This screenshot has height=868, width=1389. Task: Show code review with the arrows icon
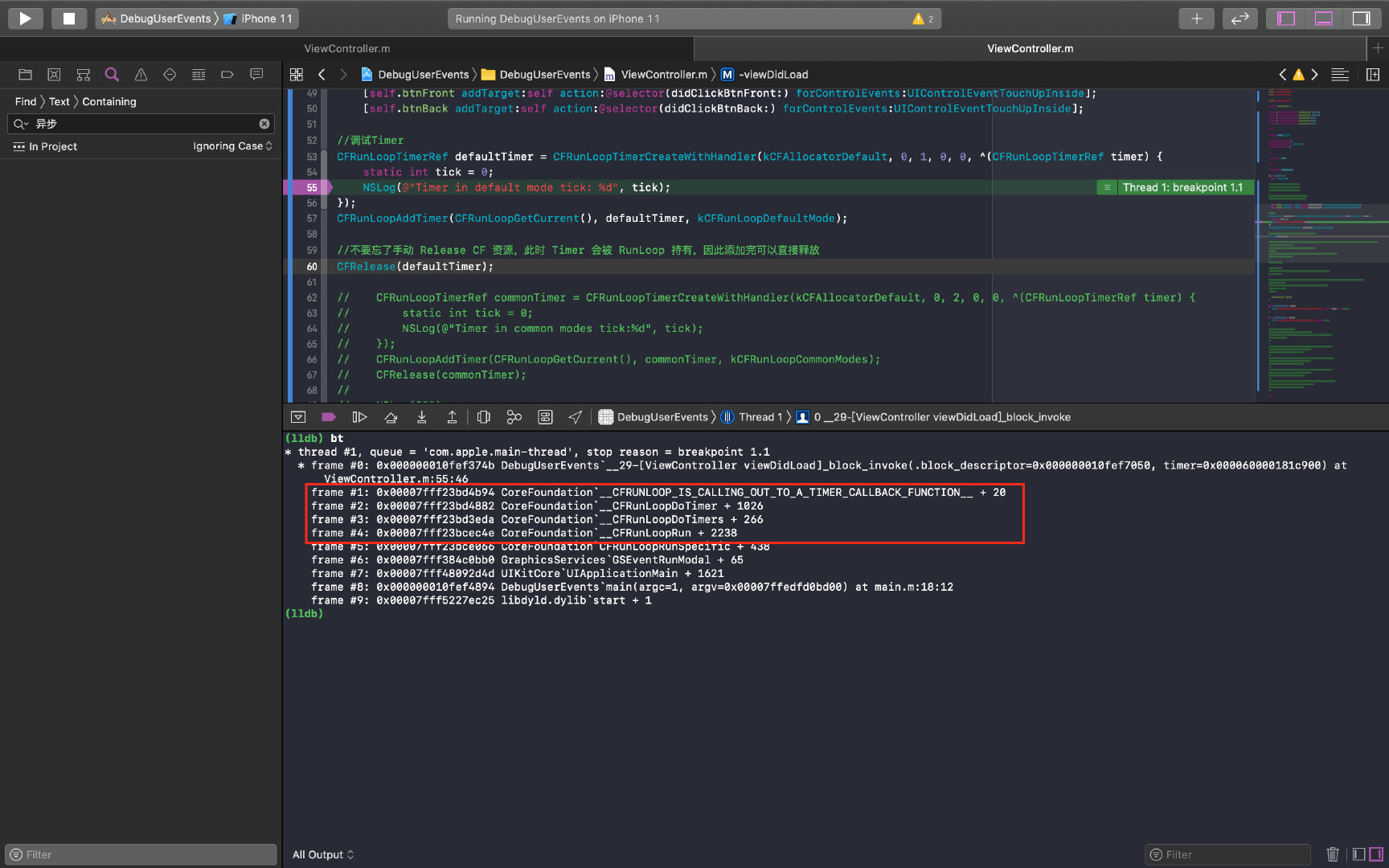[1239, 18]
